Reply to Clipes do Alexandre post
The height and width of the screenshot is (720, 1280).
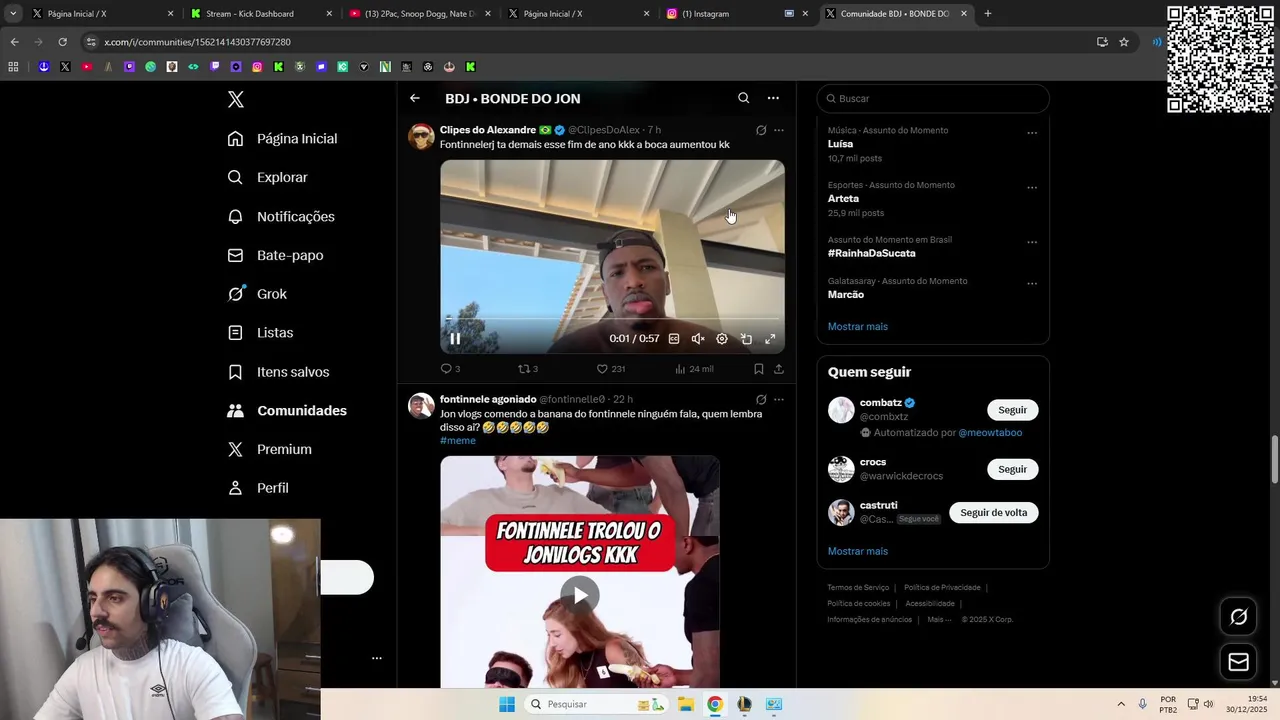pos(450,369)
